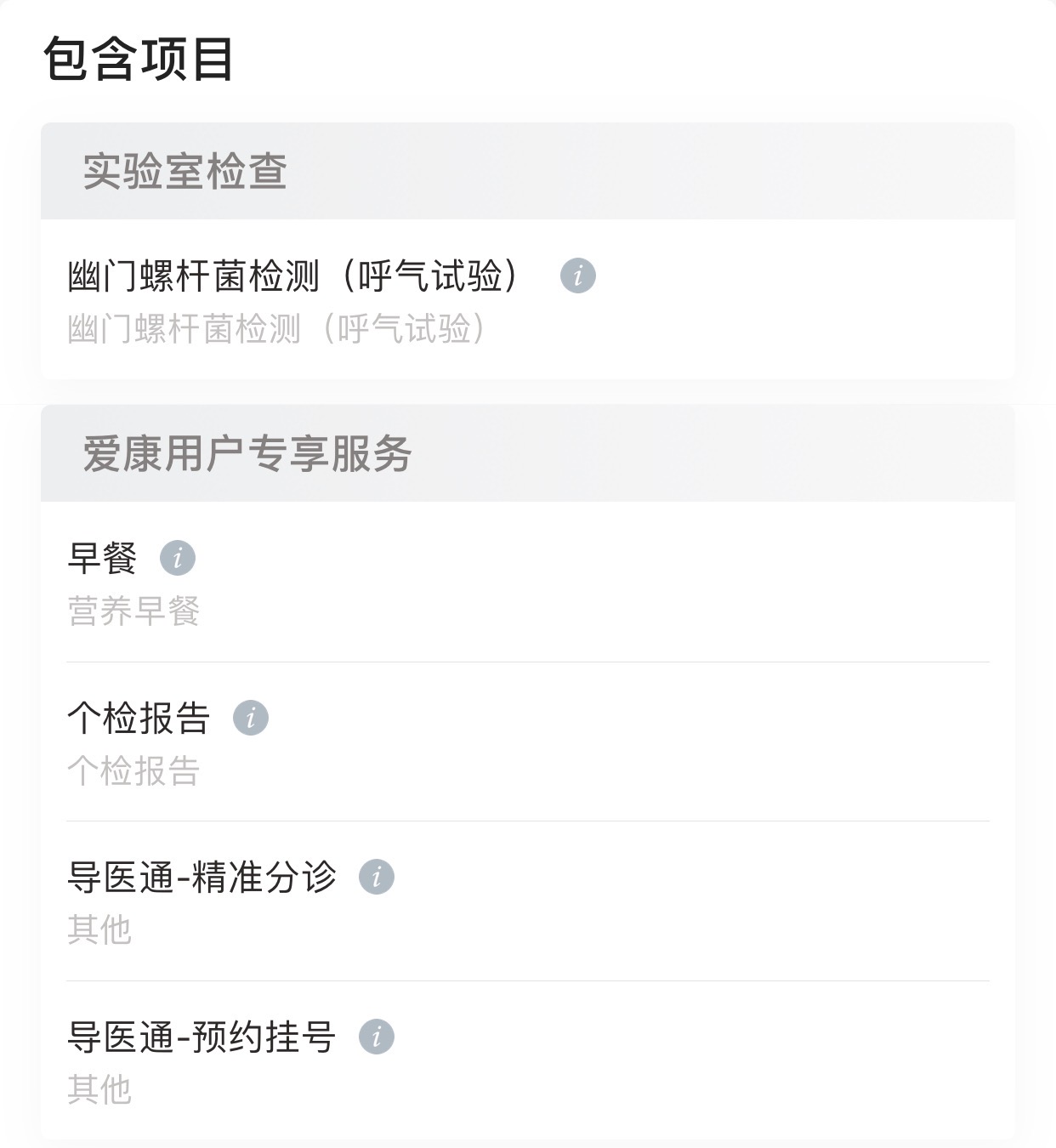Click info icon next to 导医通-精准分诊
This screenshot has width=1056, height=1148.
377,877
